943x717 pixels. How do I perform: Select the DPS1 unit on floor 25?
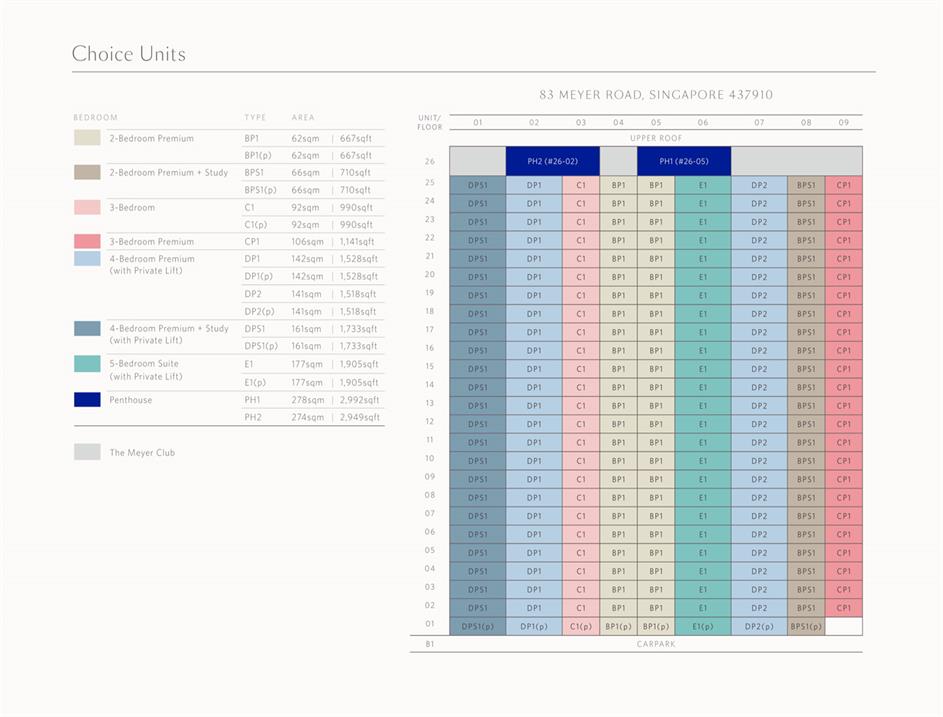tap(477, 185)
